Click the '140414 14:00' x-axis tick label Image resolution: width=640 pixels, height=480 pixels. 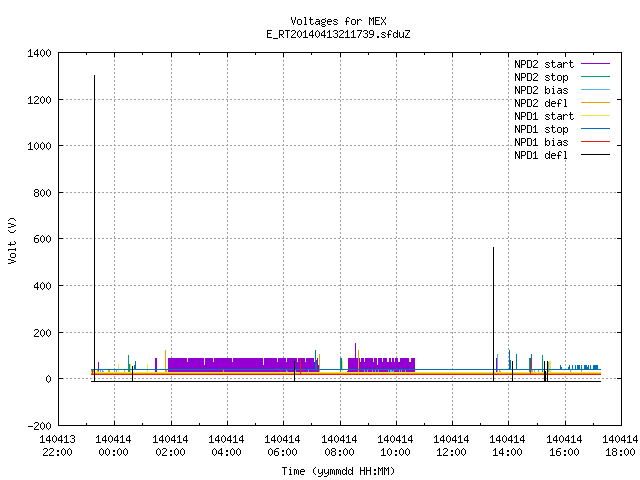507,446
